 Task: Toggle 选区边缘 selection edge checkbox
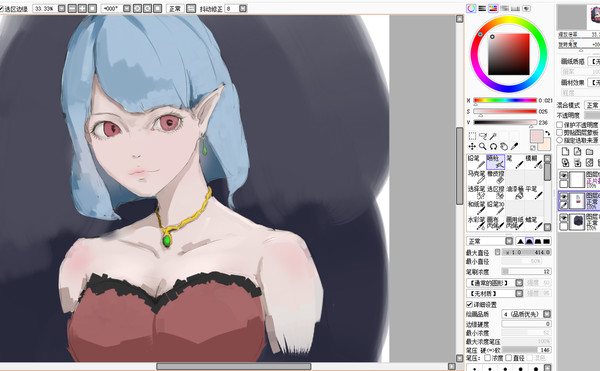1,8
